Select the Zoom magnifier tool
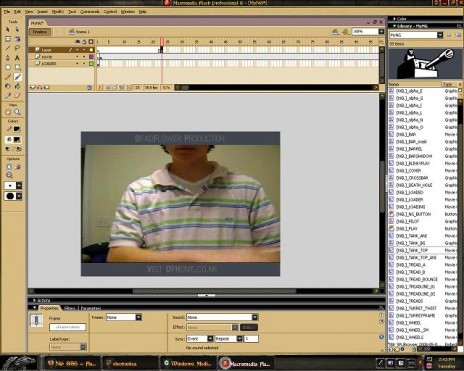The width and height of the screenshot is (464, 371). tap(17, 112)
